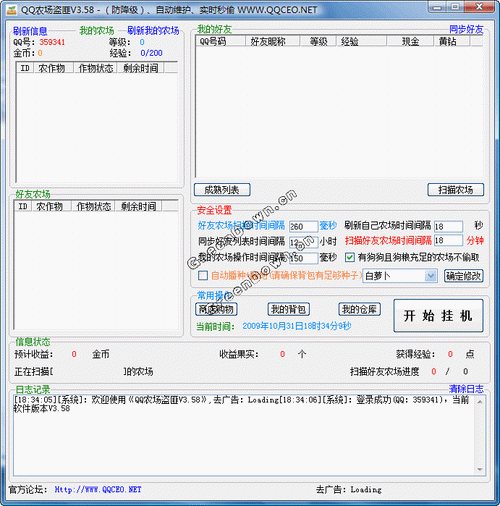The width and height of the screenshot is (500, 506).
Task: Enable the 自动播种 auto-plant checkbox
Action: tap(203, 276)
